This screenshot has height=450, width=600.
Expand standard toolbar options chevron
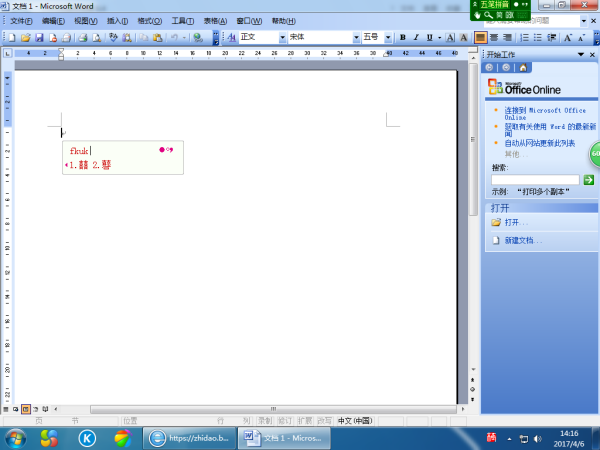tap(216, 38)
